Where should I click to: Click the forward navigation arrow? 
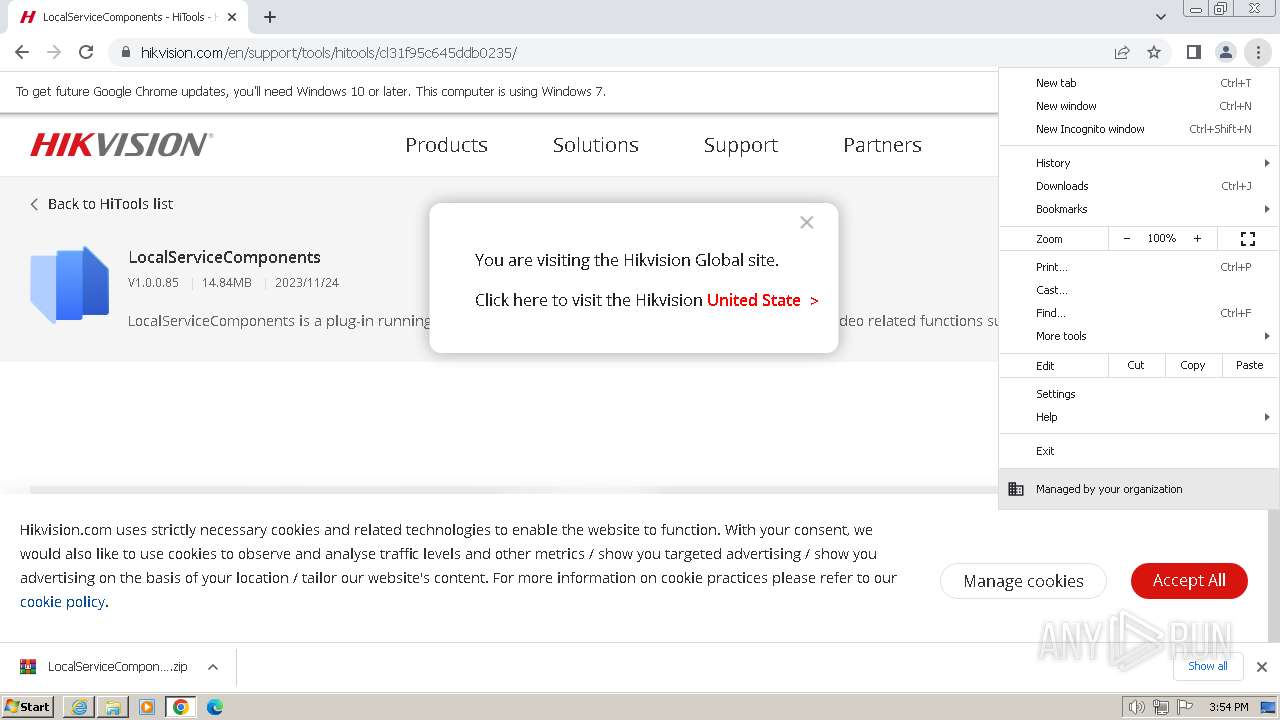point(54,52)
